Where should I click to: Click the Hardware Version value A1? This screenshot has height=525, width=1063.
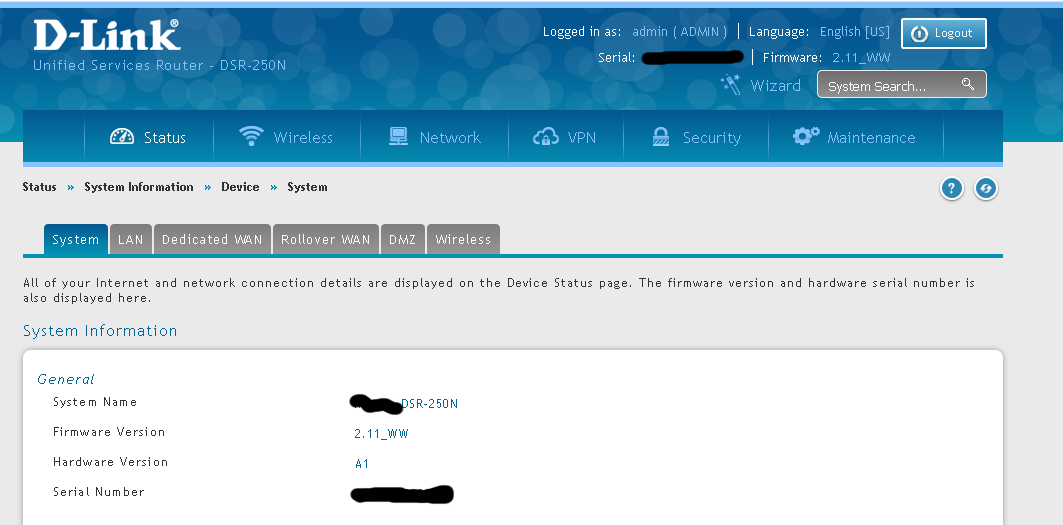(x=362, y=463)
